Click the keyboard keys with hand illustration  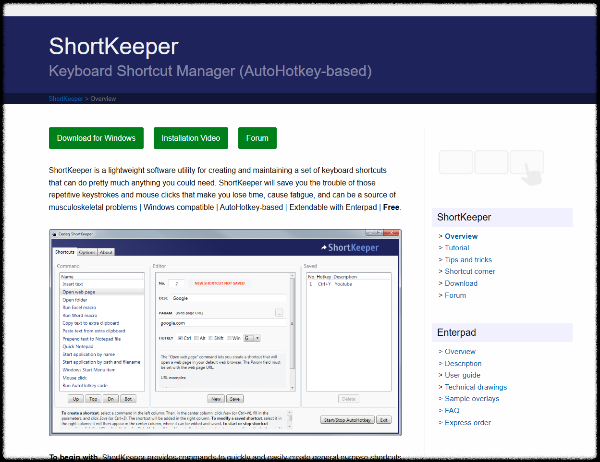tap(491, 168)
